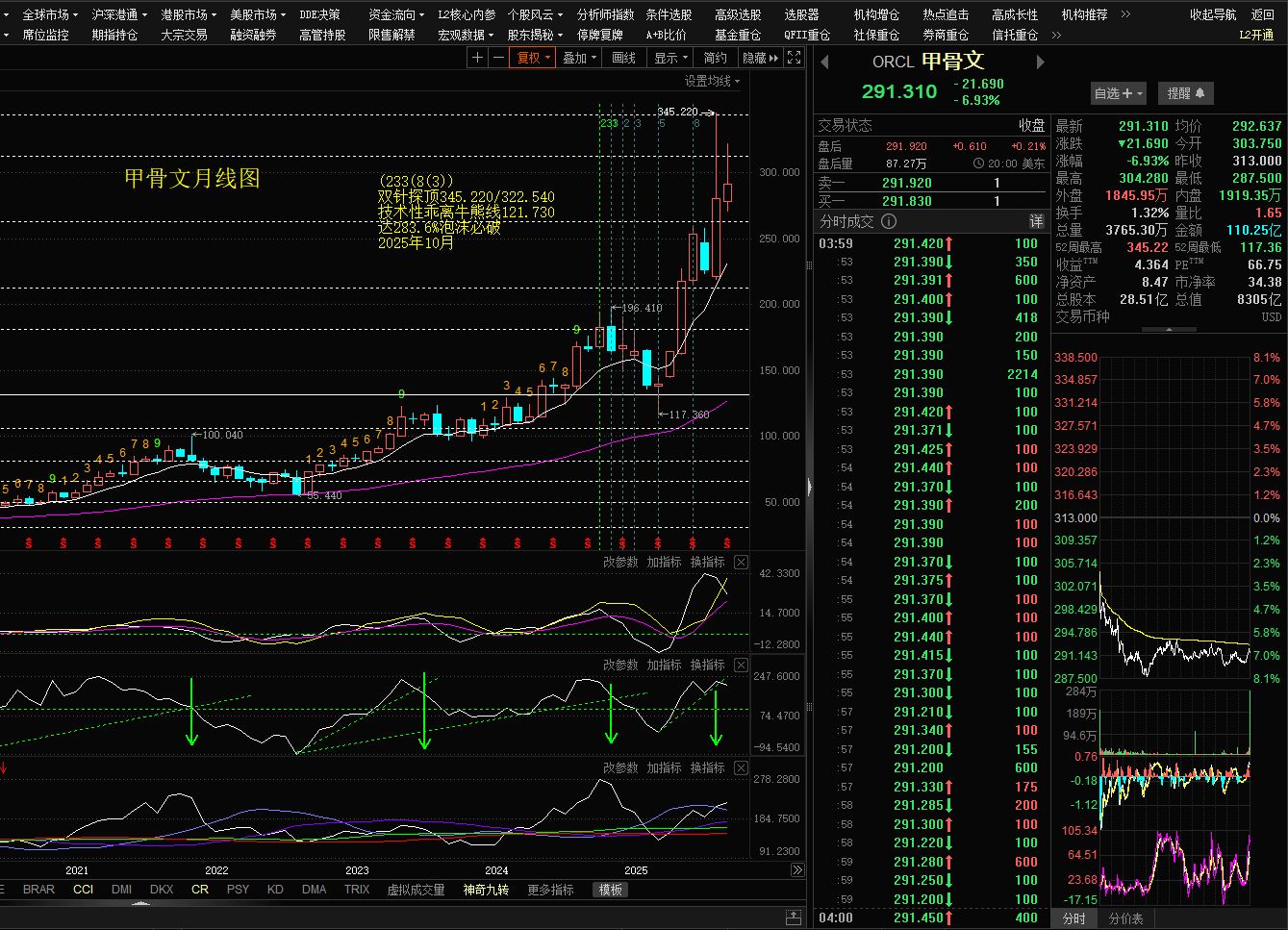Go to next stock arrow after 甲骨文
The height and width of the screenshot is (930, 1288).
[1040, 63]
